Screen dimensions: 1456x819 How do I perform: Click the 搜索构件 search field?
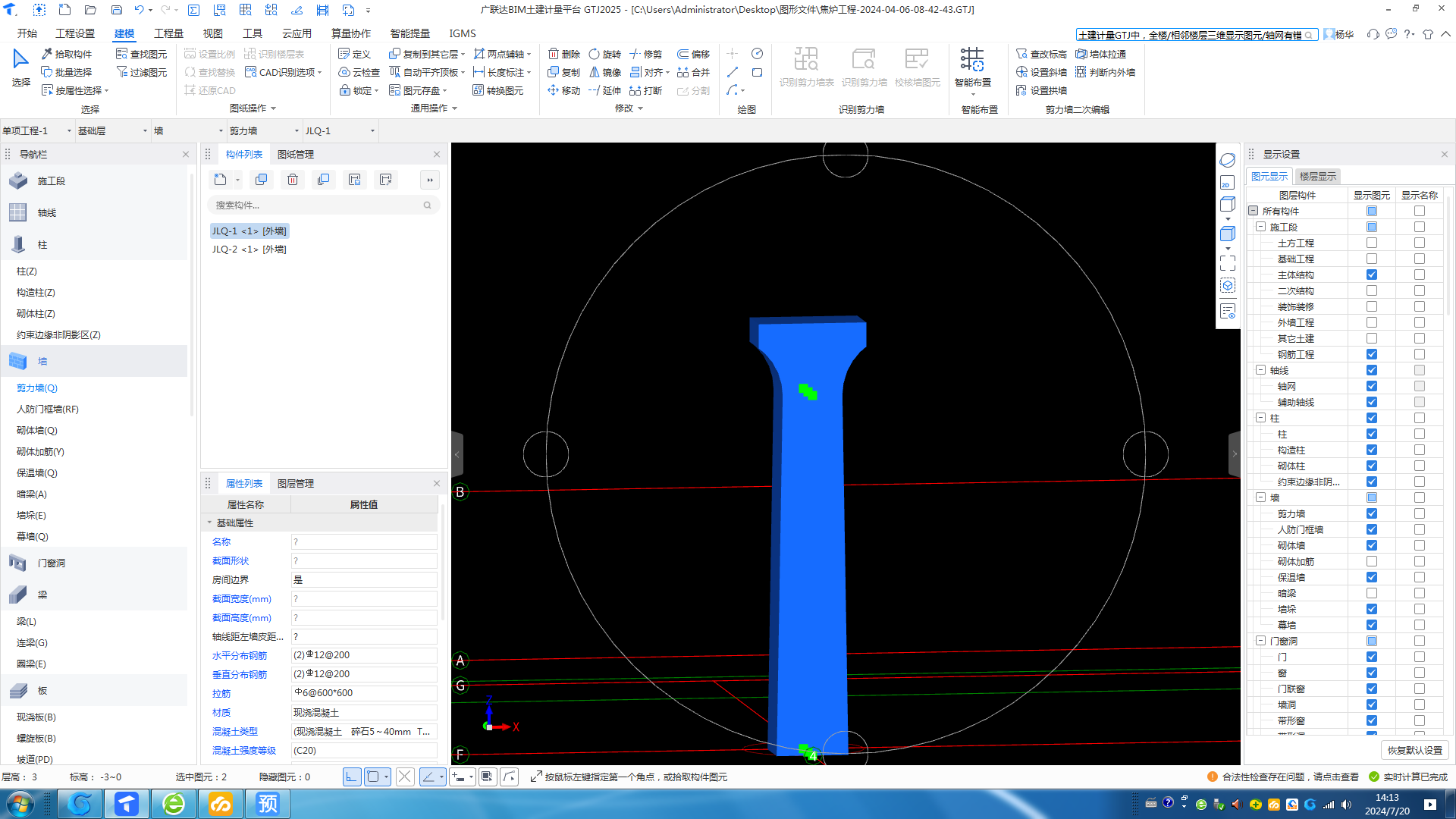click(323, 205)
